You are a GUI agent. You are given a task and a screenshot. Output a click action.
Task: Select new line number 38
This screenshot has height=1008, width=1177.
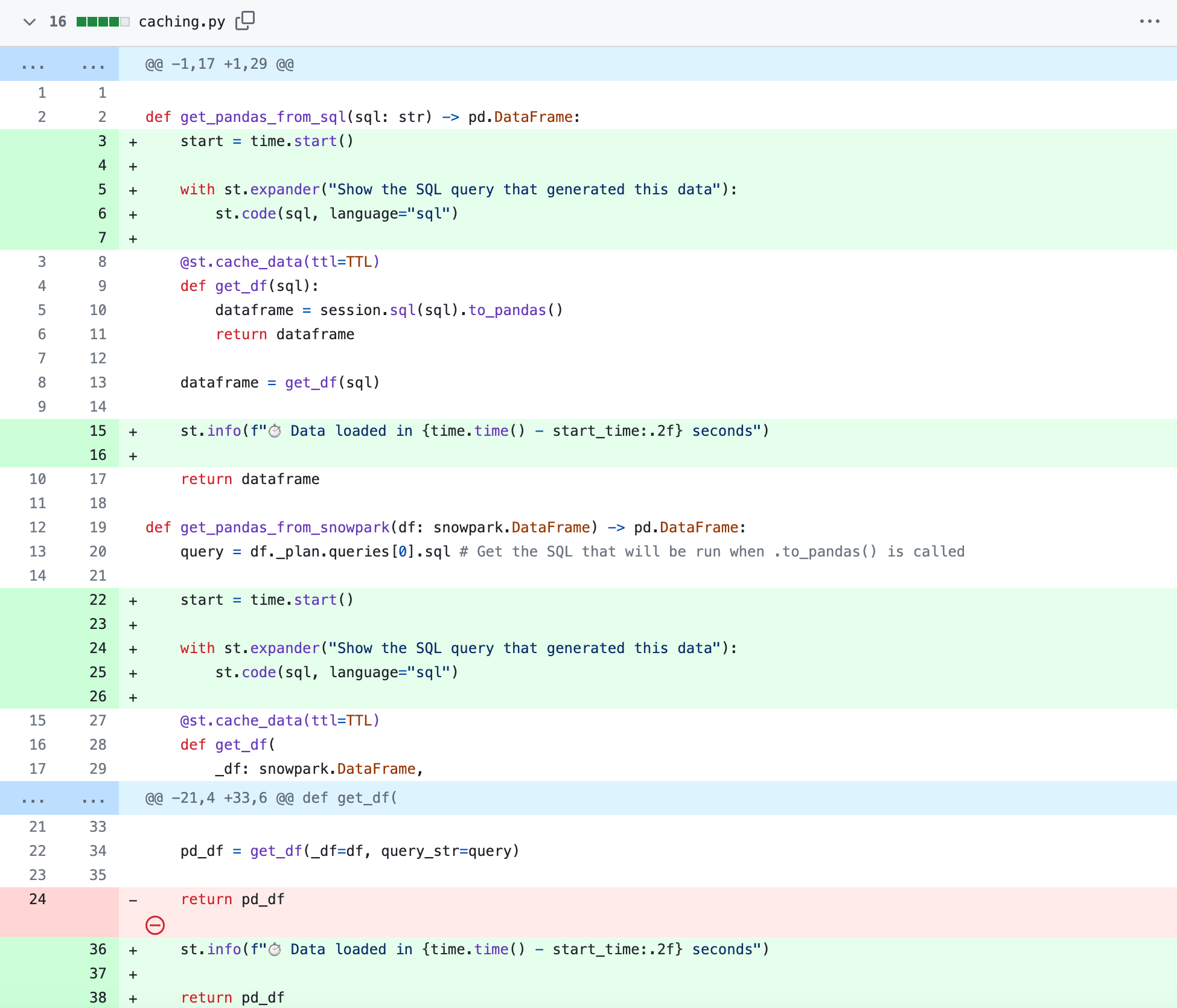(98, 997)
